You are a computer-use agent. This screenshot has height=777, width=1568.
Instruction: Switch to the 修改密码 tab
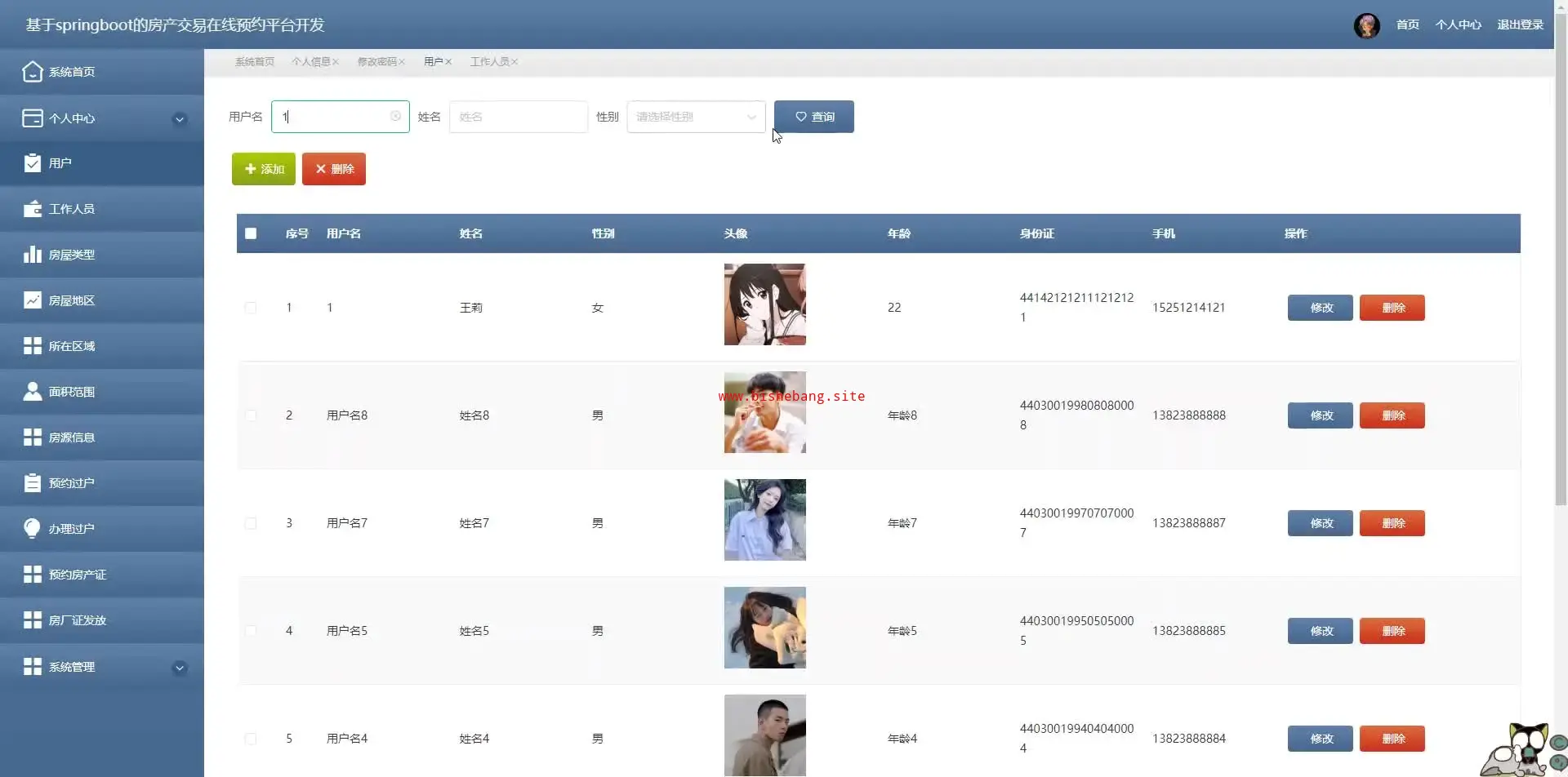[376, 62]
